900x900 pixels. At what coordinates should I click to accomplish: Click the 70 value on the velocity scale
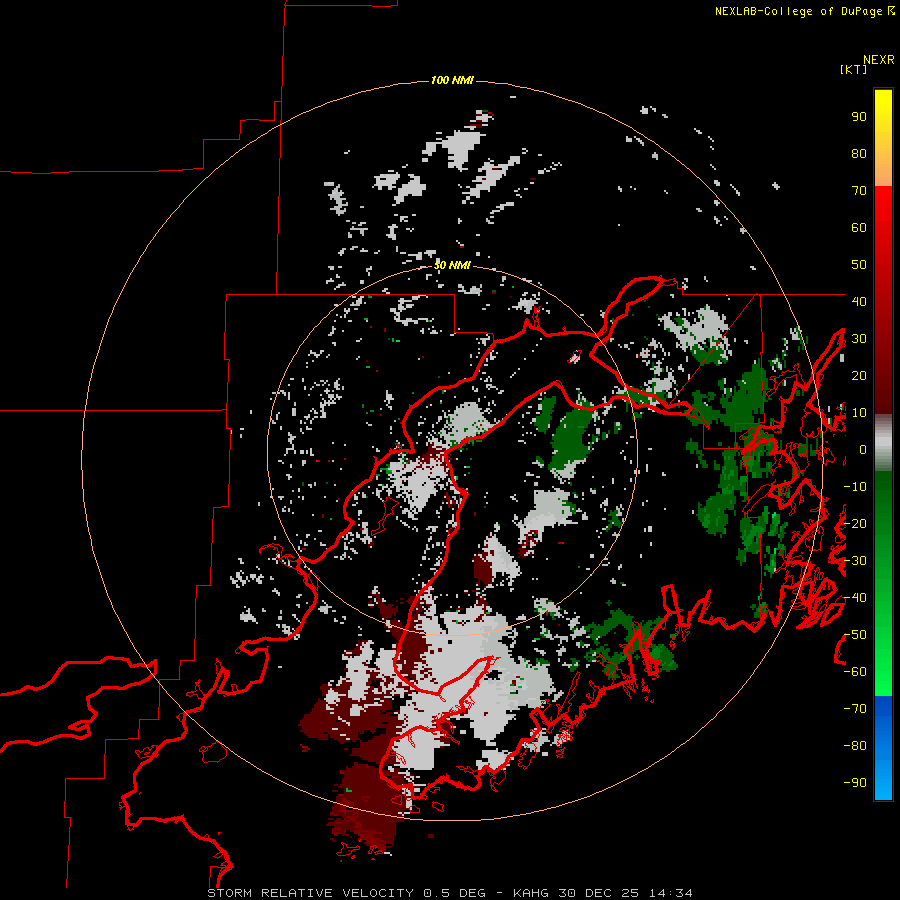(859, 191)
